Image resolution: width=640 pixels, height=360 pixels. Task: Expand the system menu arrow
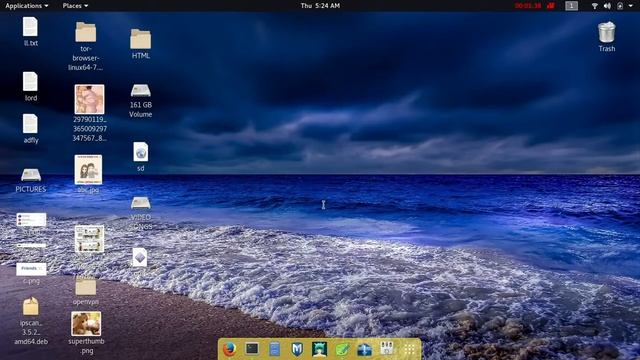pyautogui.click(x=631, y=6)
